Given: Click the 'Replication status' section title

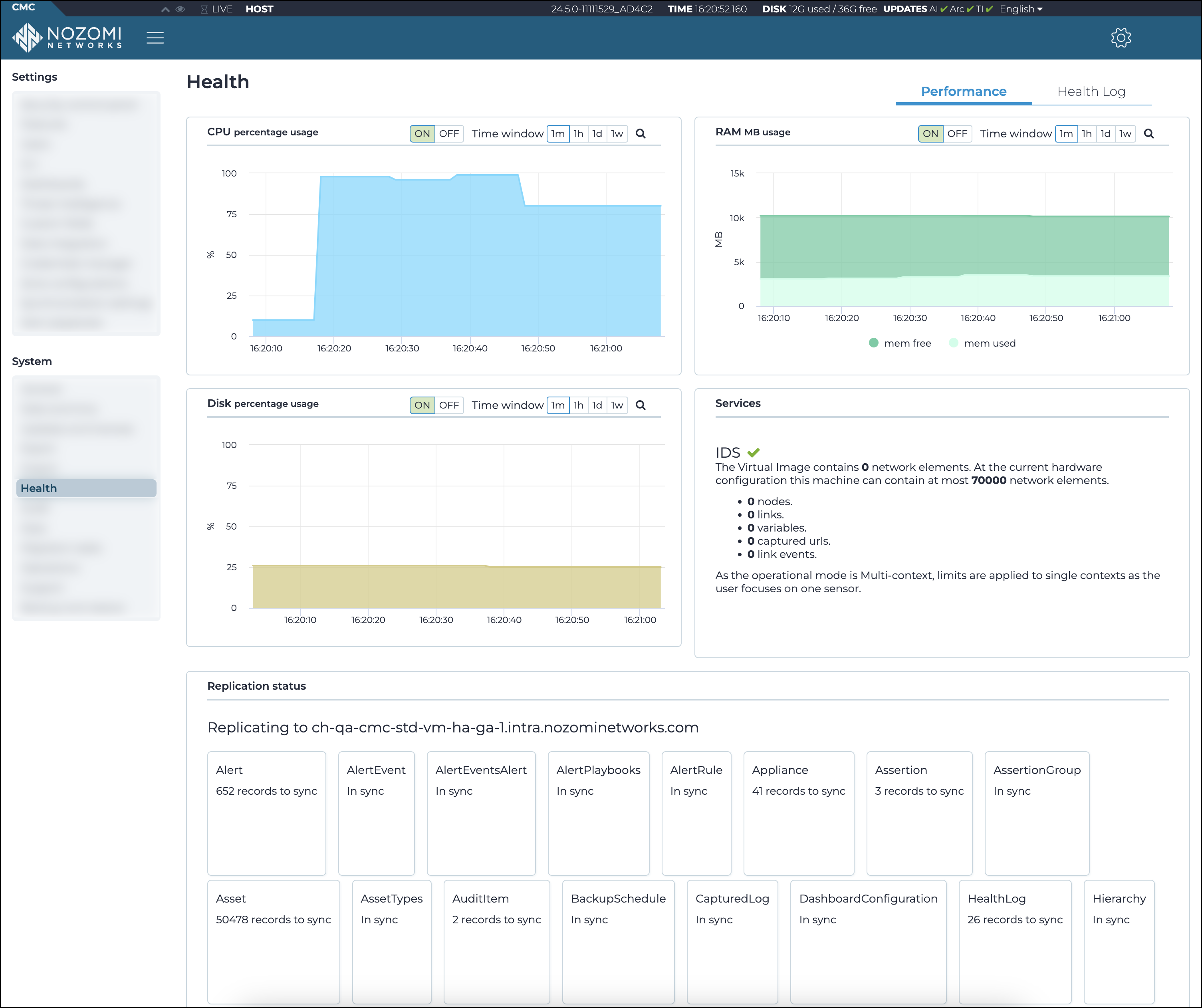Looking at the screenshot, I should [256, 686].
